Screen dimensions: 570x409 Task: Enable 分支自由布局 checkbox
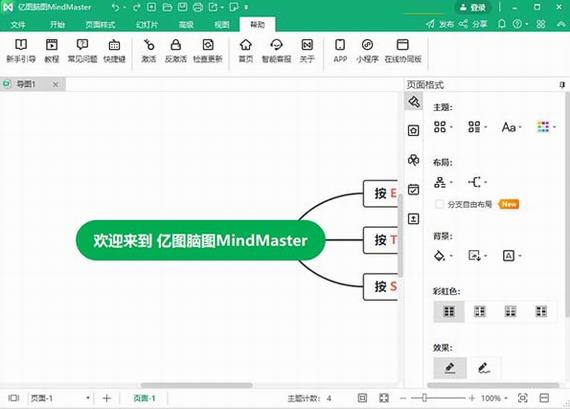[x=439, y=204]
